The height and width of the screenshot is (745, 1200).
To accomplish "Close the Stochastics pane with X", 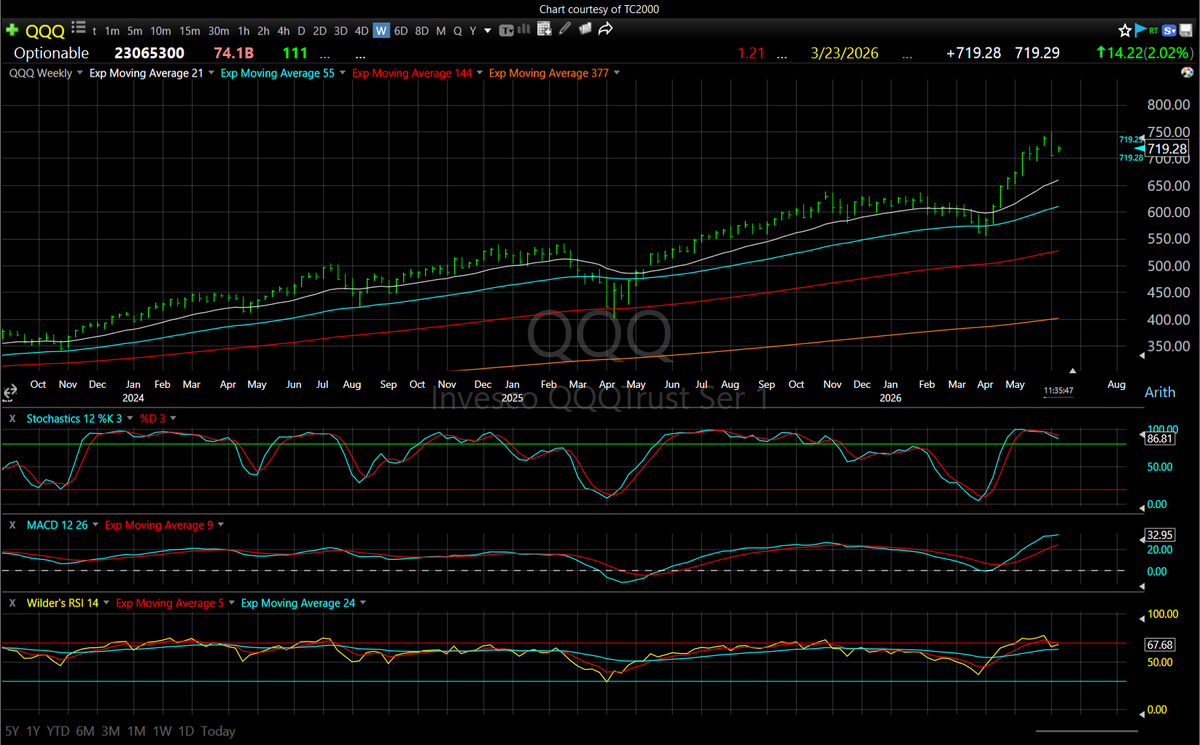I will [x=12, y=418].
